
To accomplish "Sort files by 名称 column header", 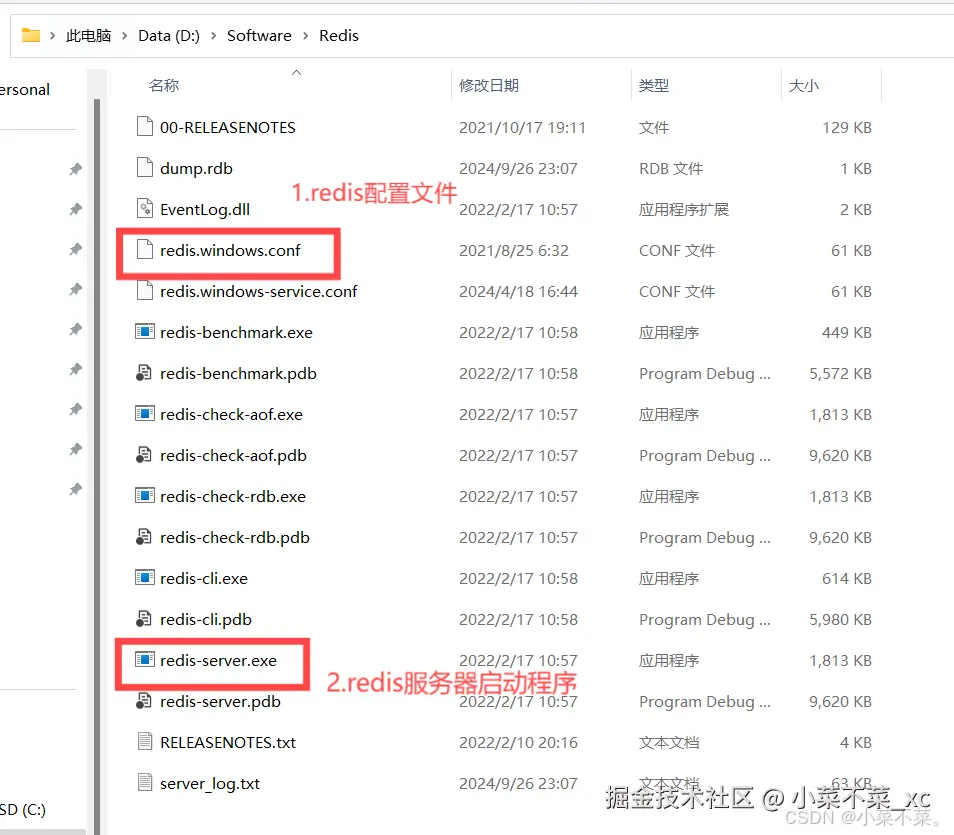I will [x=164, y=85].
